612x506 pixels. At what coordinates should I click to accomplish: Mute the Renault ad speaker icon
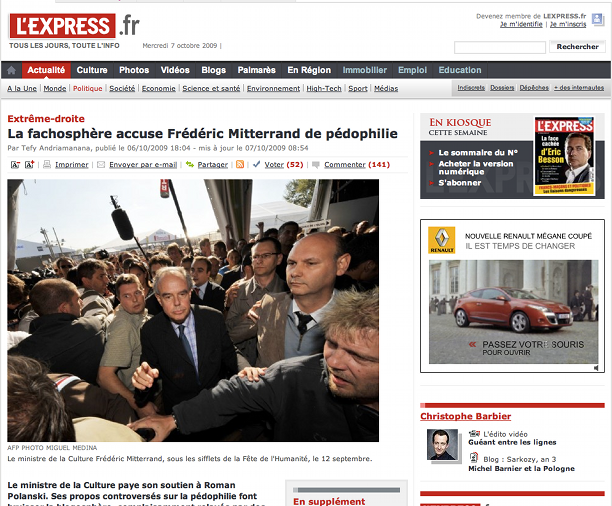(x=596, y=368)
